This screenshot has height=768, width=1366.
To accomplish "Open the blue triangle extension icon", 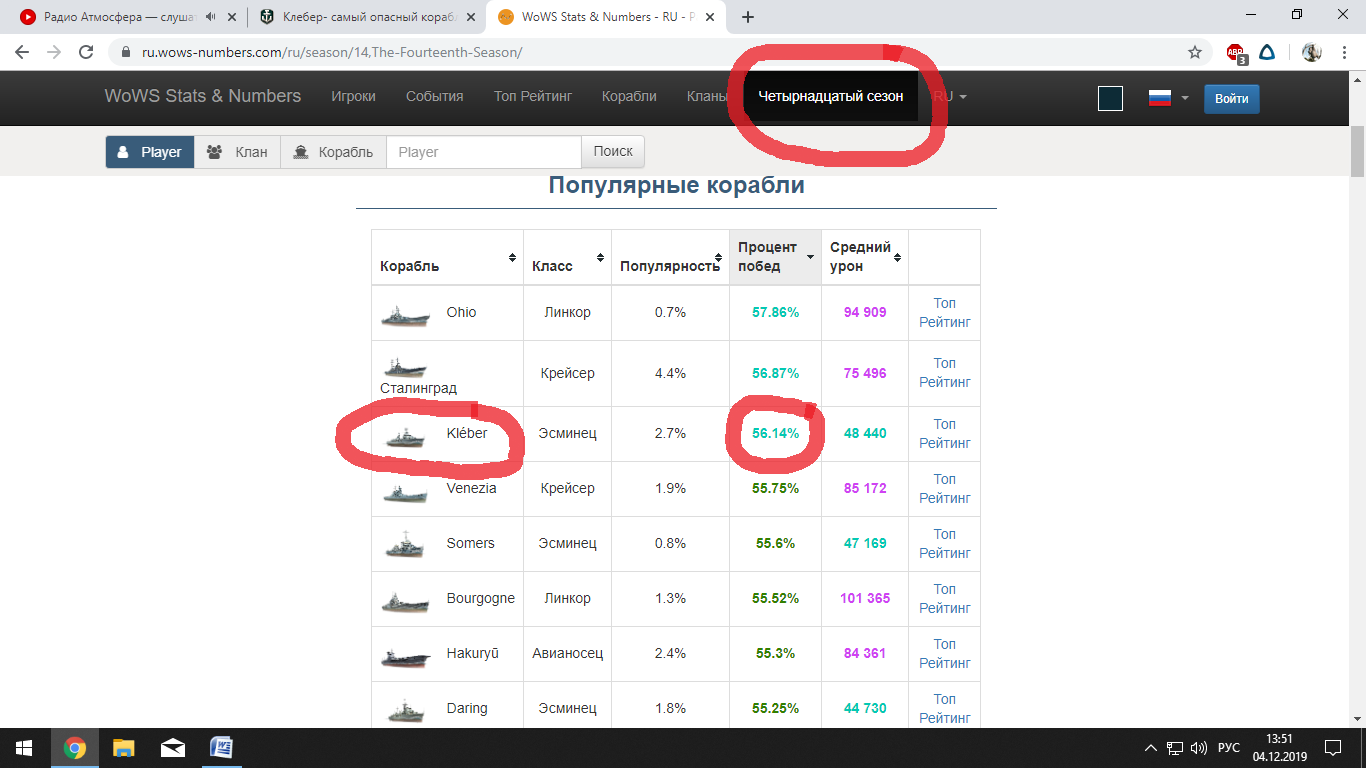I will (1266, 53).
